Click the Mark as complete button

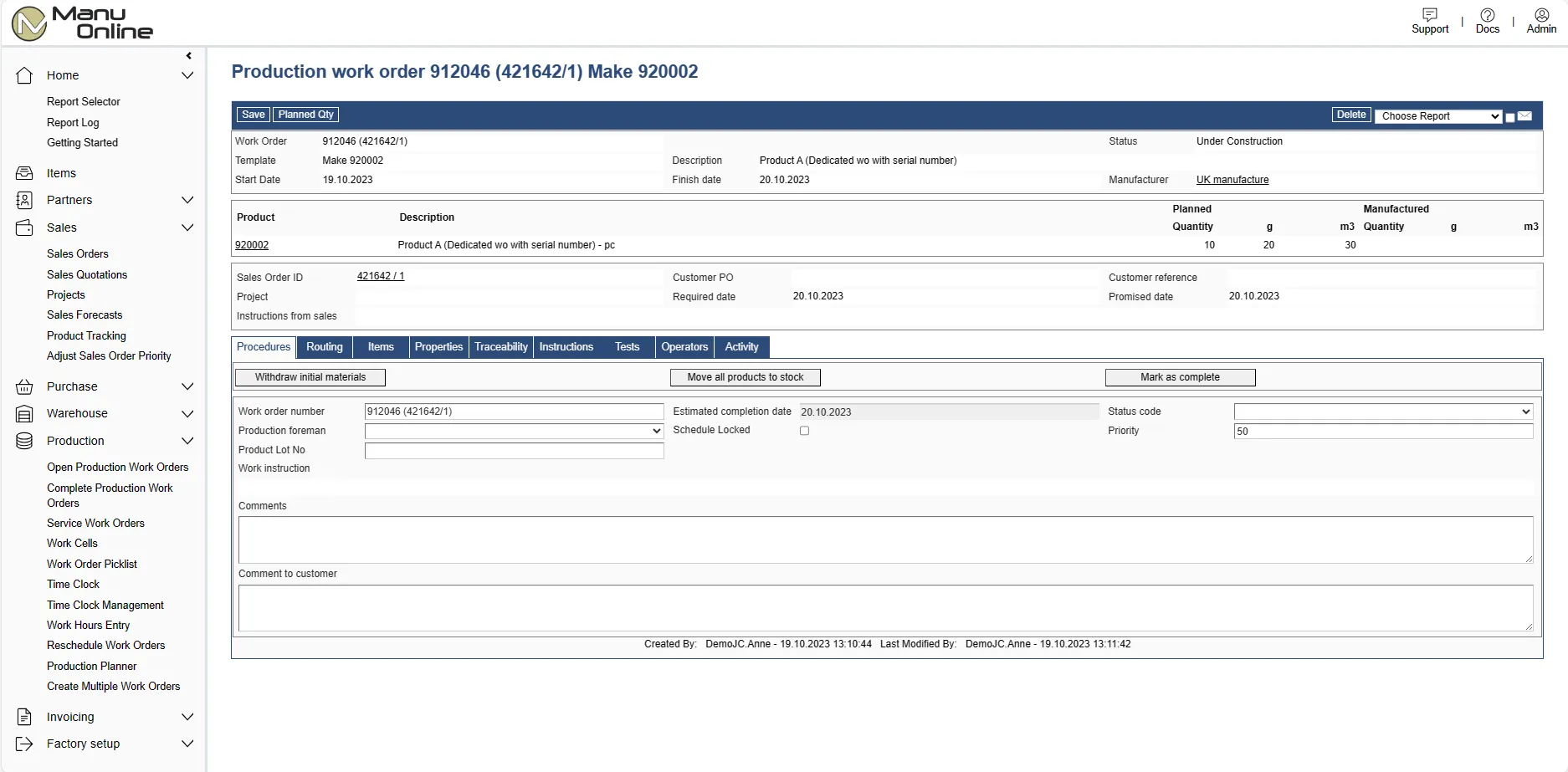pyautogui.click(x=1180, y=376)
